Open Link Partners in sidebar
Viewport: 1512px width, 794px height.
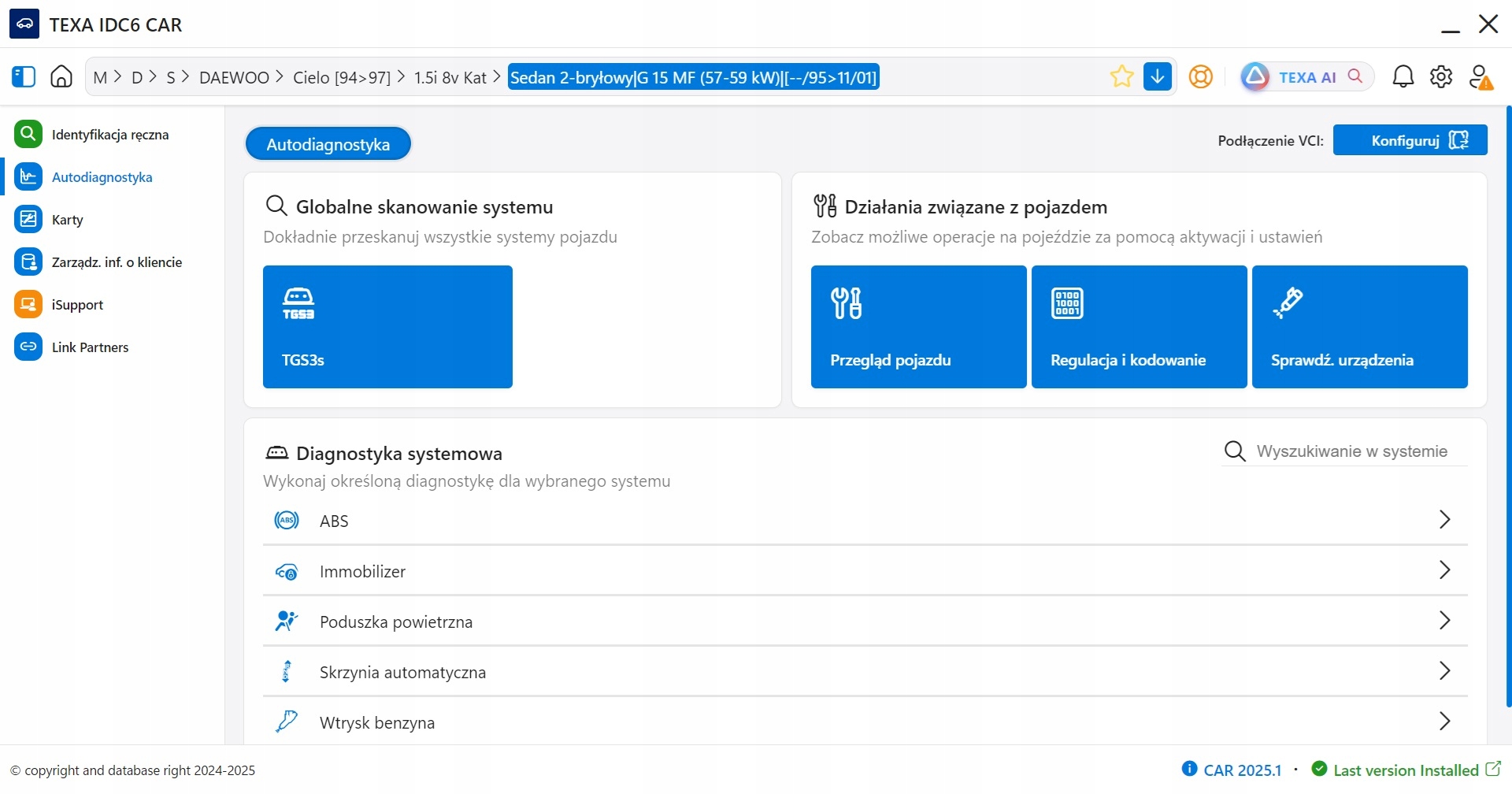click(90, 347)
